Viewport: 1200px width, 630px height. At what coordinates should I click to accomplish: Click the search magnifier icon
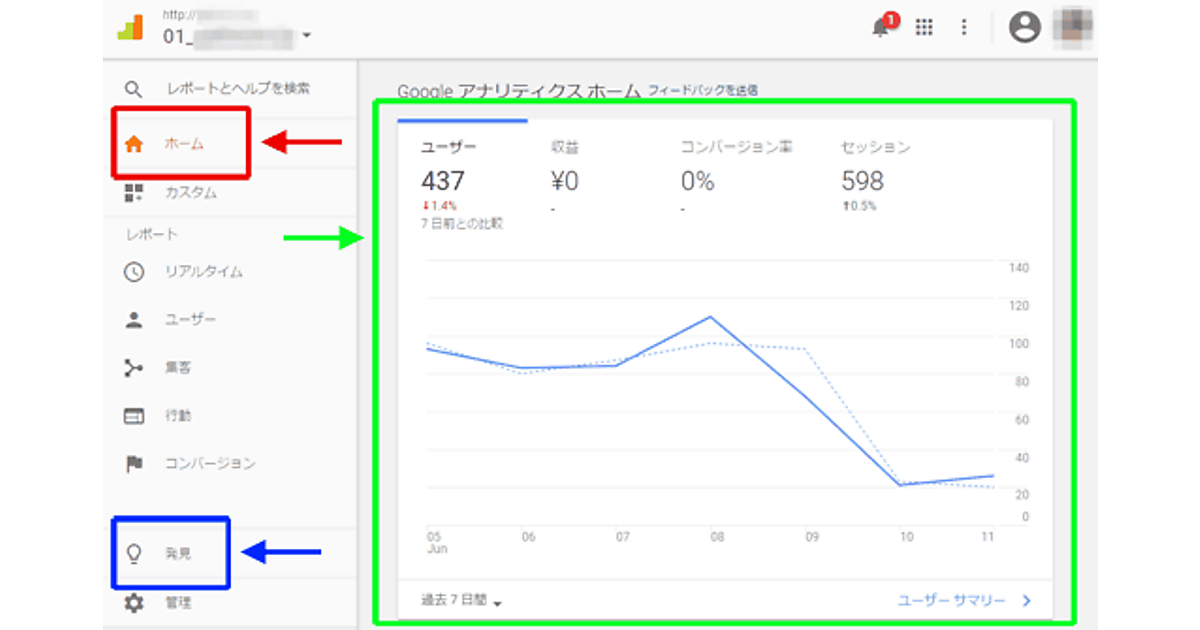coord(133,89)
